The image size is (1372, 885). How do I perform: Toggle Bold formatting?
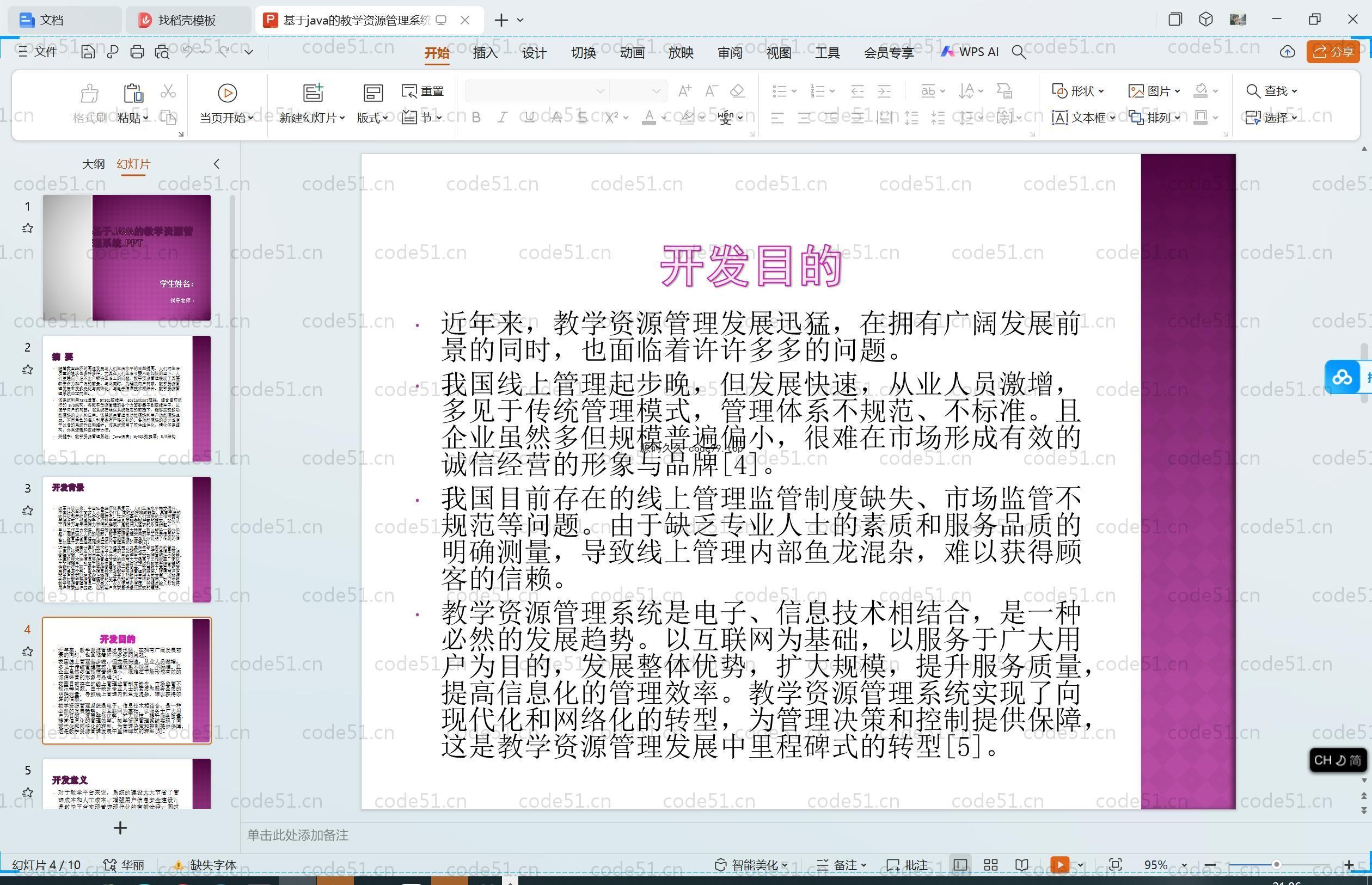point(476,118)
